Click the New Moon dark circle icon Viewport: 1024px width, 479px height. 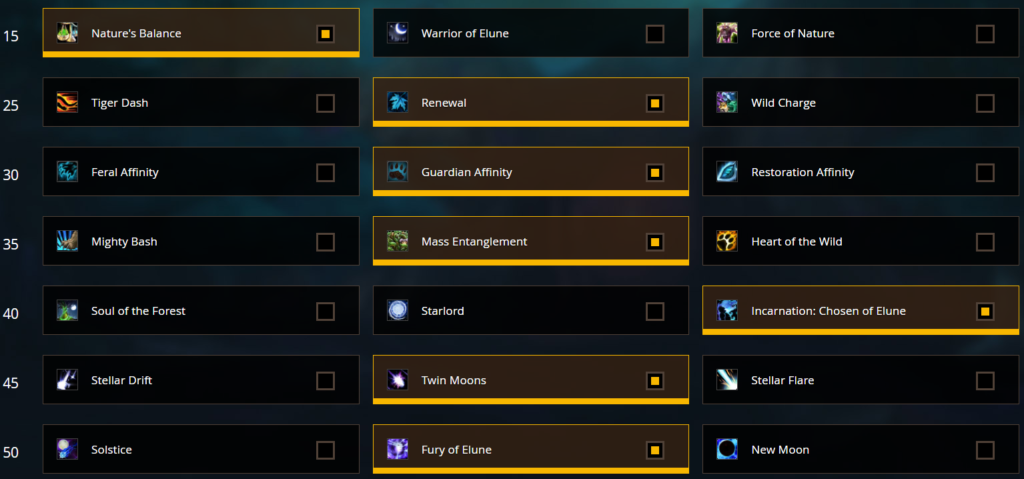coord(727,450)
